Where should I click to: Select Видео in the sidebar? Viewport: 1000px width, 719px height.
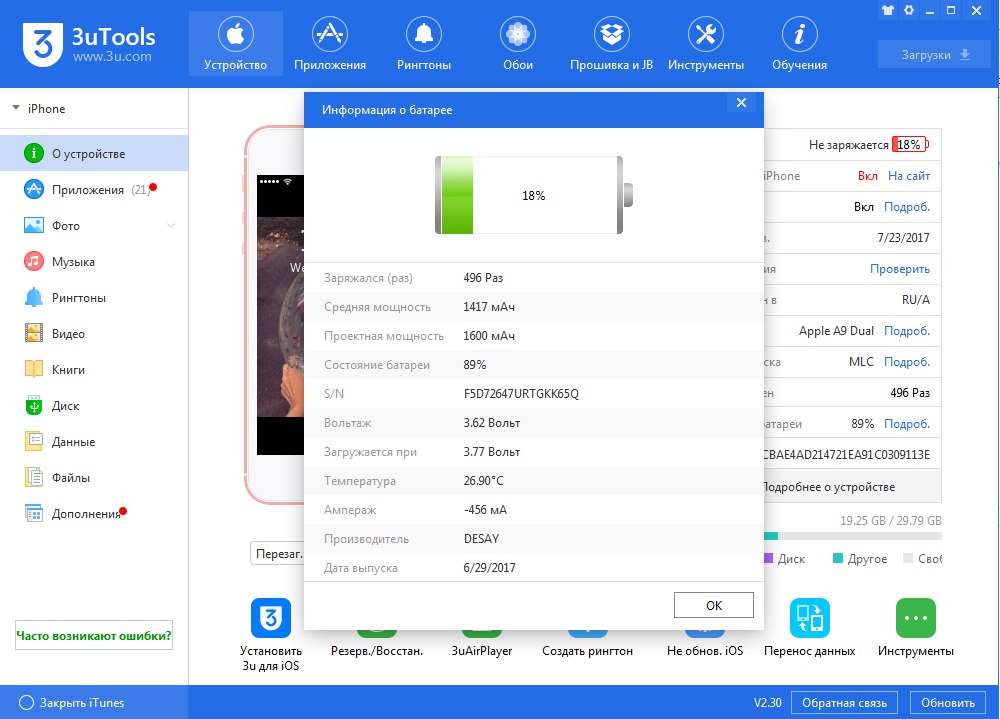94,334
